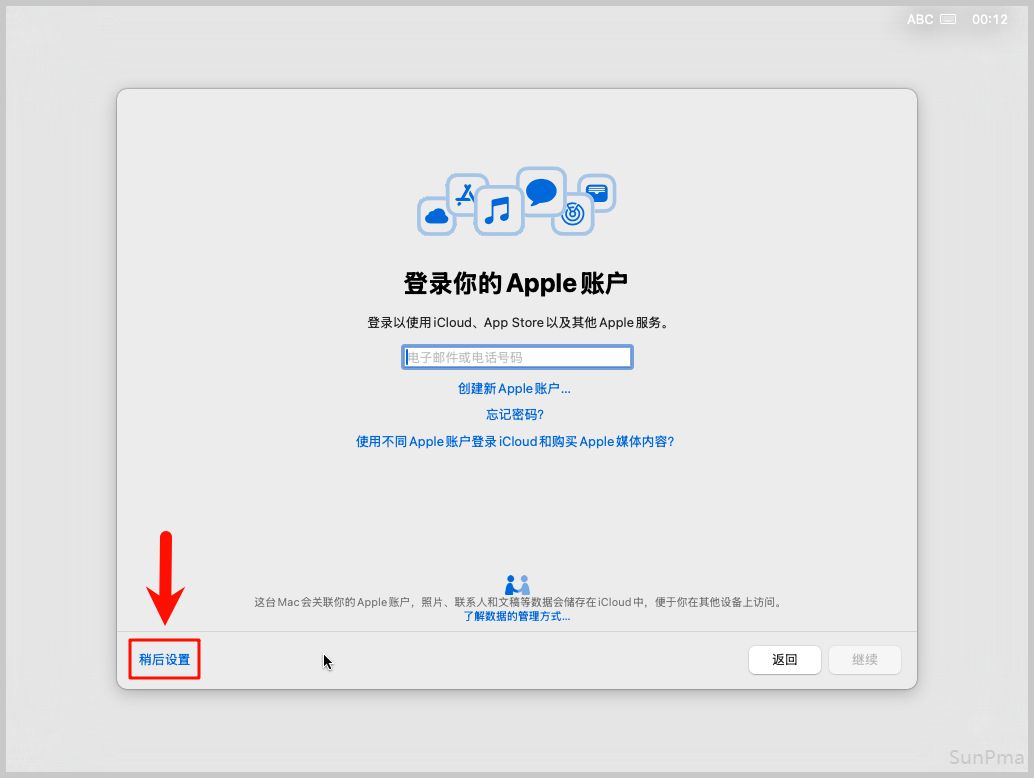Image resolution: width=1034 pixels, height=778 pixels.
Task: Click the keyboard icon in menu bar
Action: [948, 19]
